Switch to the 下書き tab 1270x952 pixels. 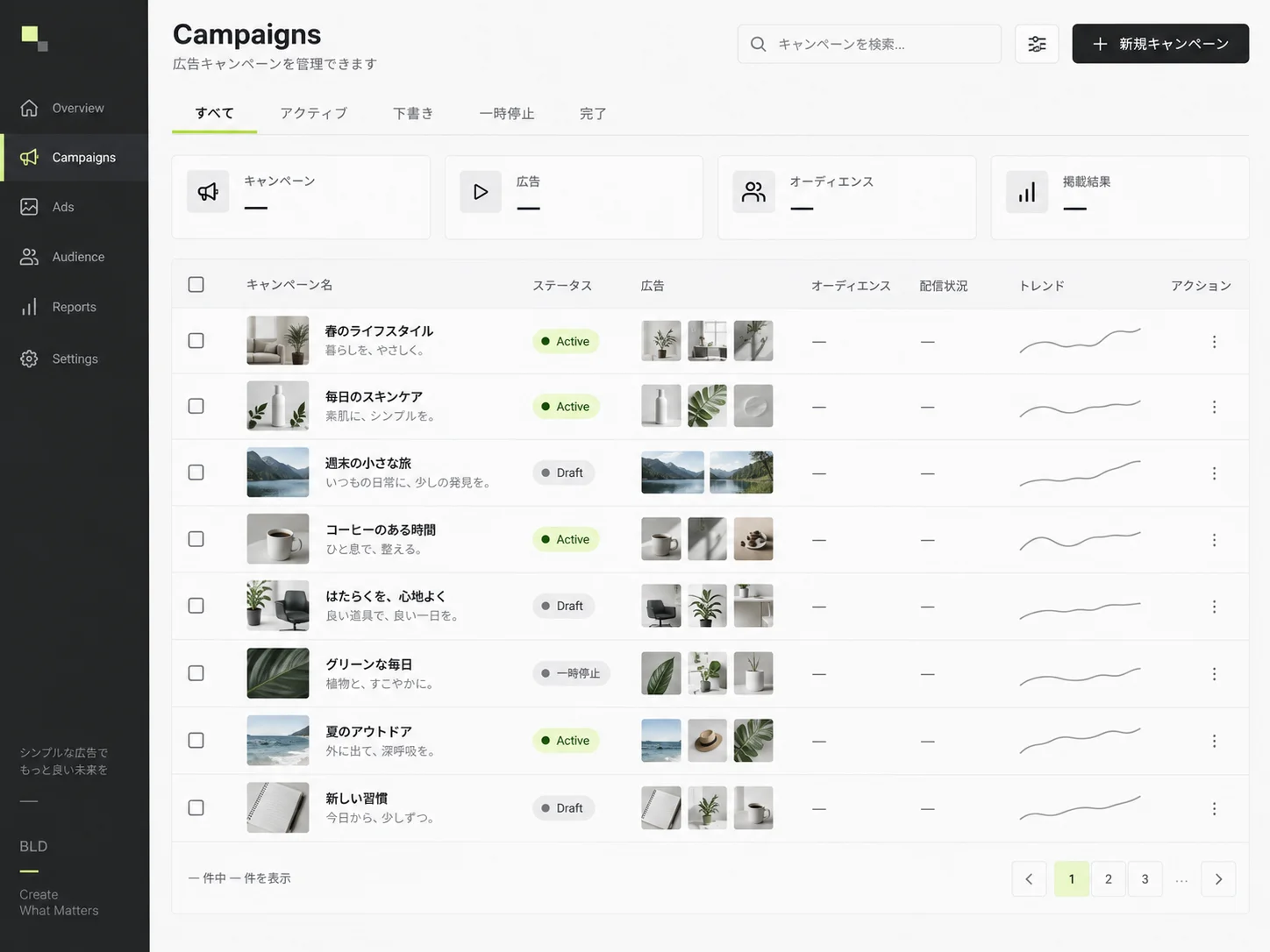[x=413, y=113]
